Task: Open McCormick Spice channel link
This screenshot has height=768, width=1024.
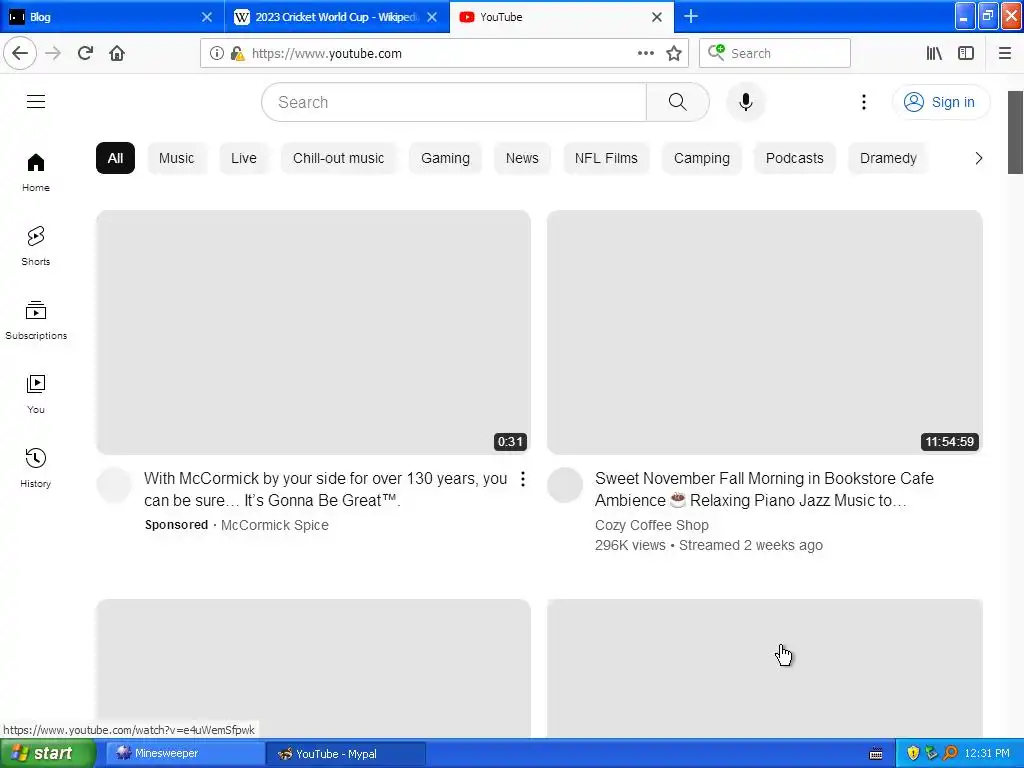Action: (274, 525)
